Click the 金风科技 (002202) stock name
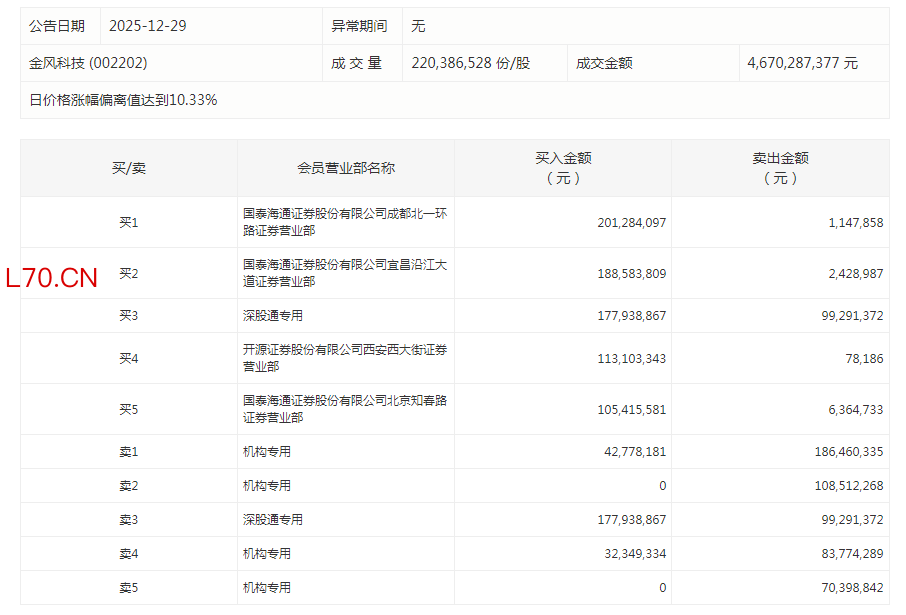The height and width of the screenshot is (615, 906). pos(88,63)
